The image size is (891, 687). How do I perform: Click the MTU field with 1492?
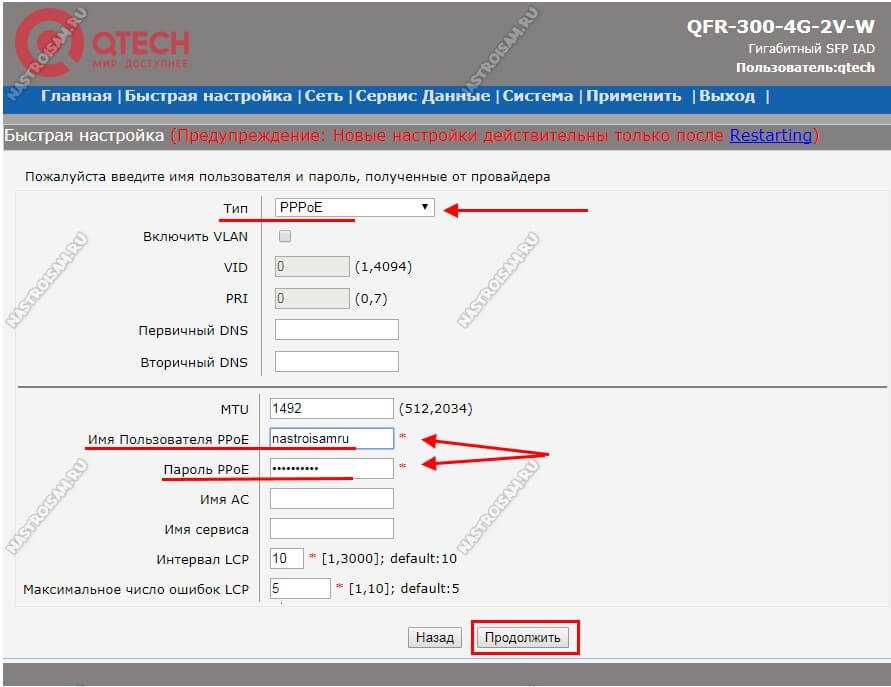coord(331,409)
